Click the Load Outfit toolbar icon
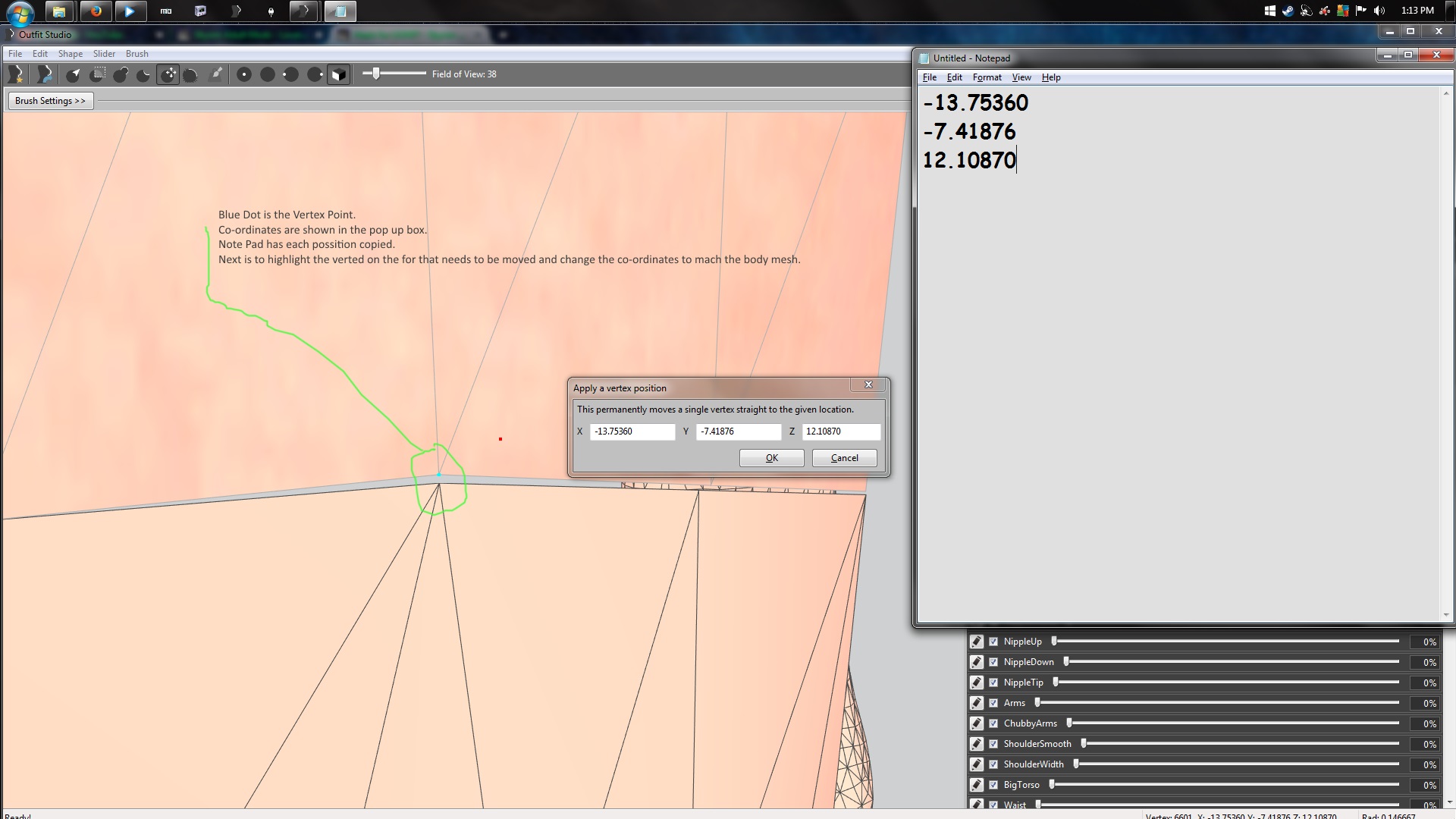Screen dimensions: 1456x819 point(45,74)
